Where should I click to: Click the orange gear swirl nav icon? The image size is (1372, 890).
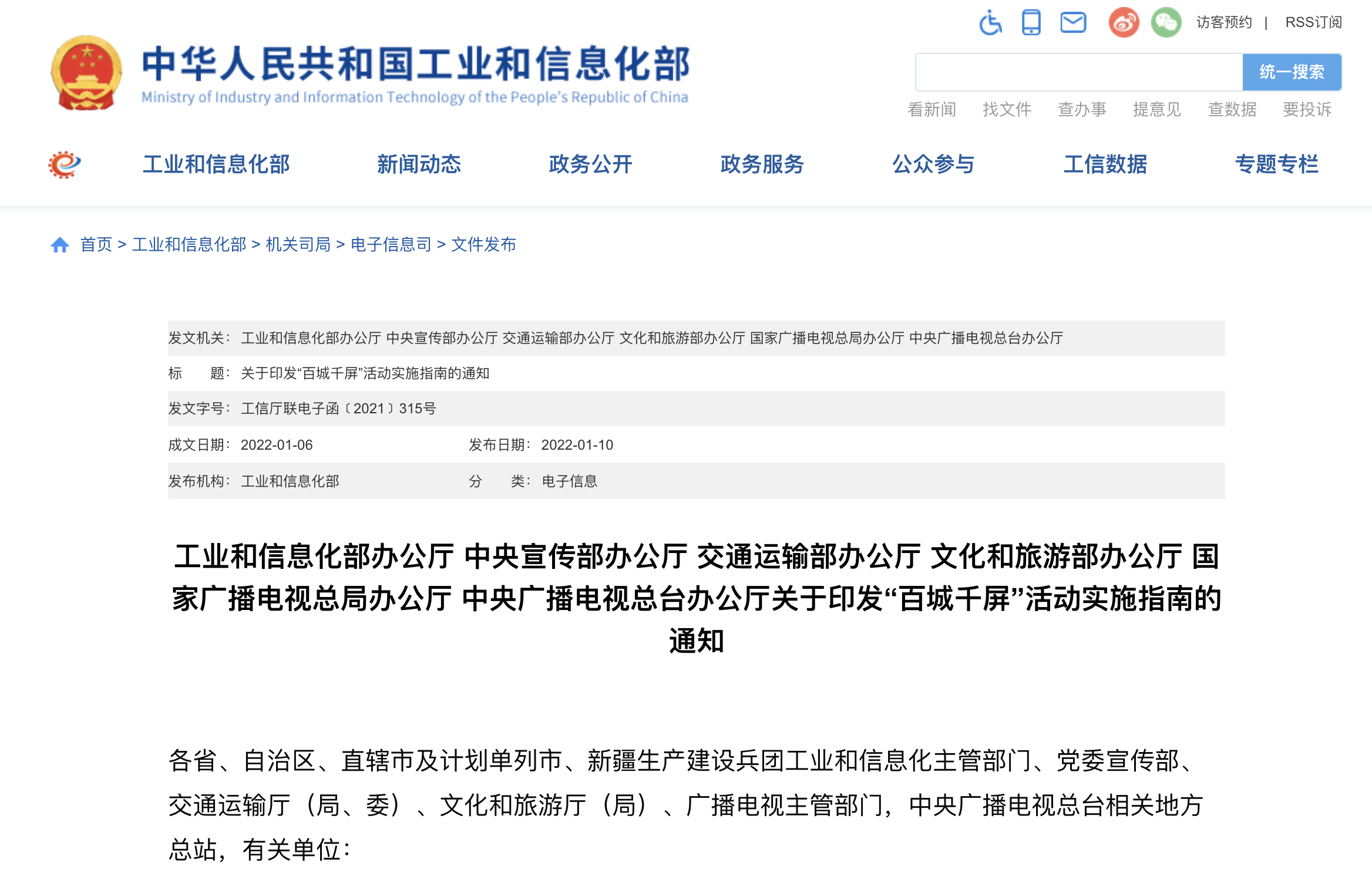click(x=64, y=164)
